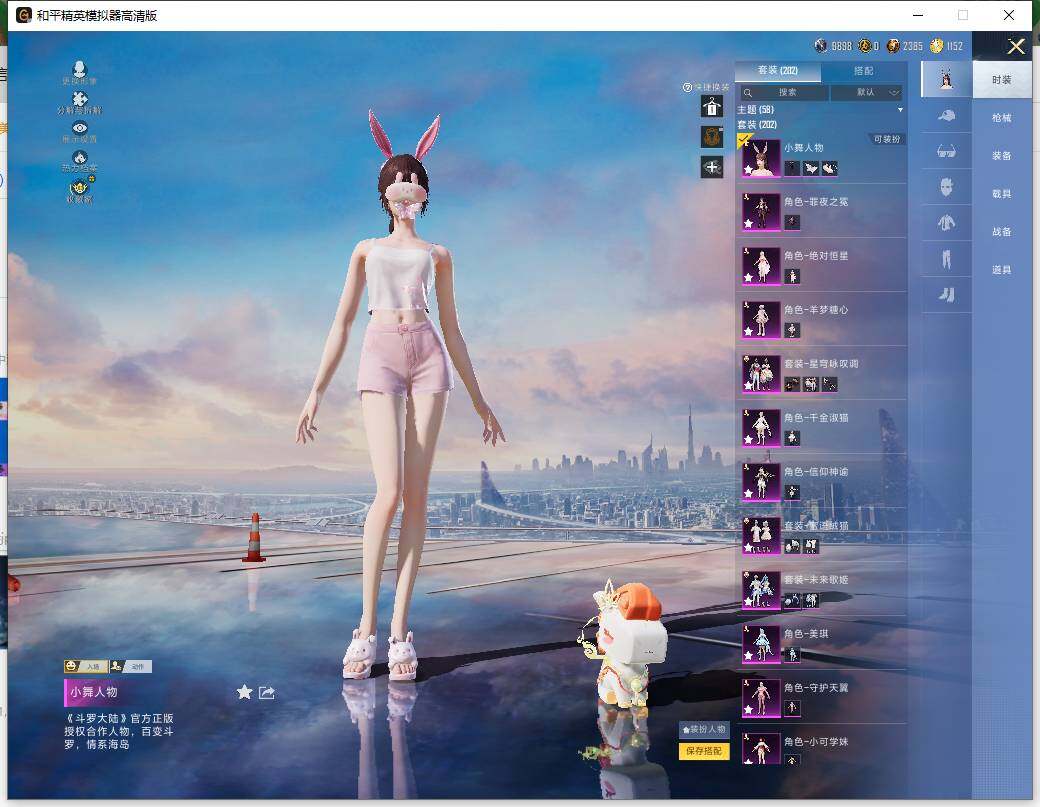Viewport: 1040px width, 807px height.
Task: Select the glasses category icon
Action: 946,151
